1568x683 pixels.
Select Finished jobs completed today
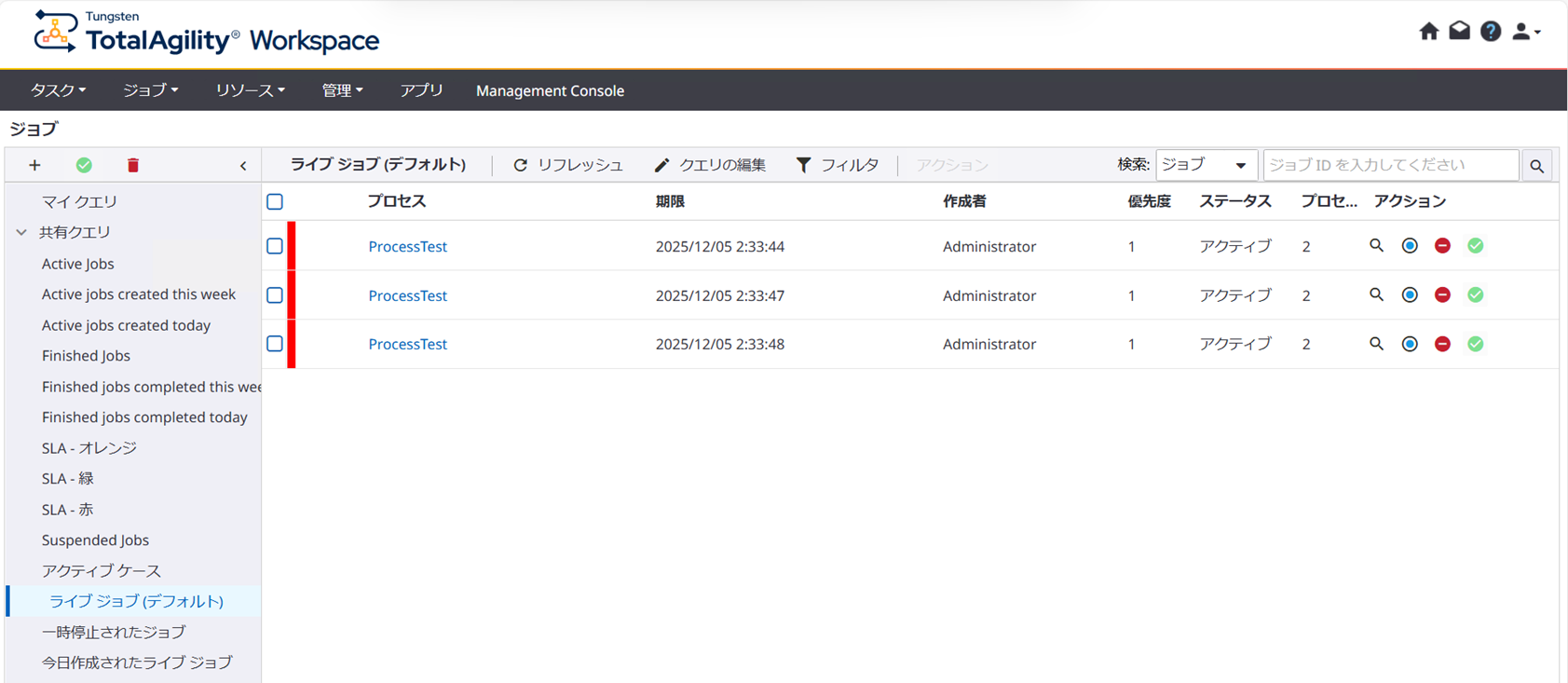[x=144, y=417]
